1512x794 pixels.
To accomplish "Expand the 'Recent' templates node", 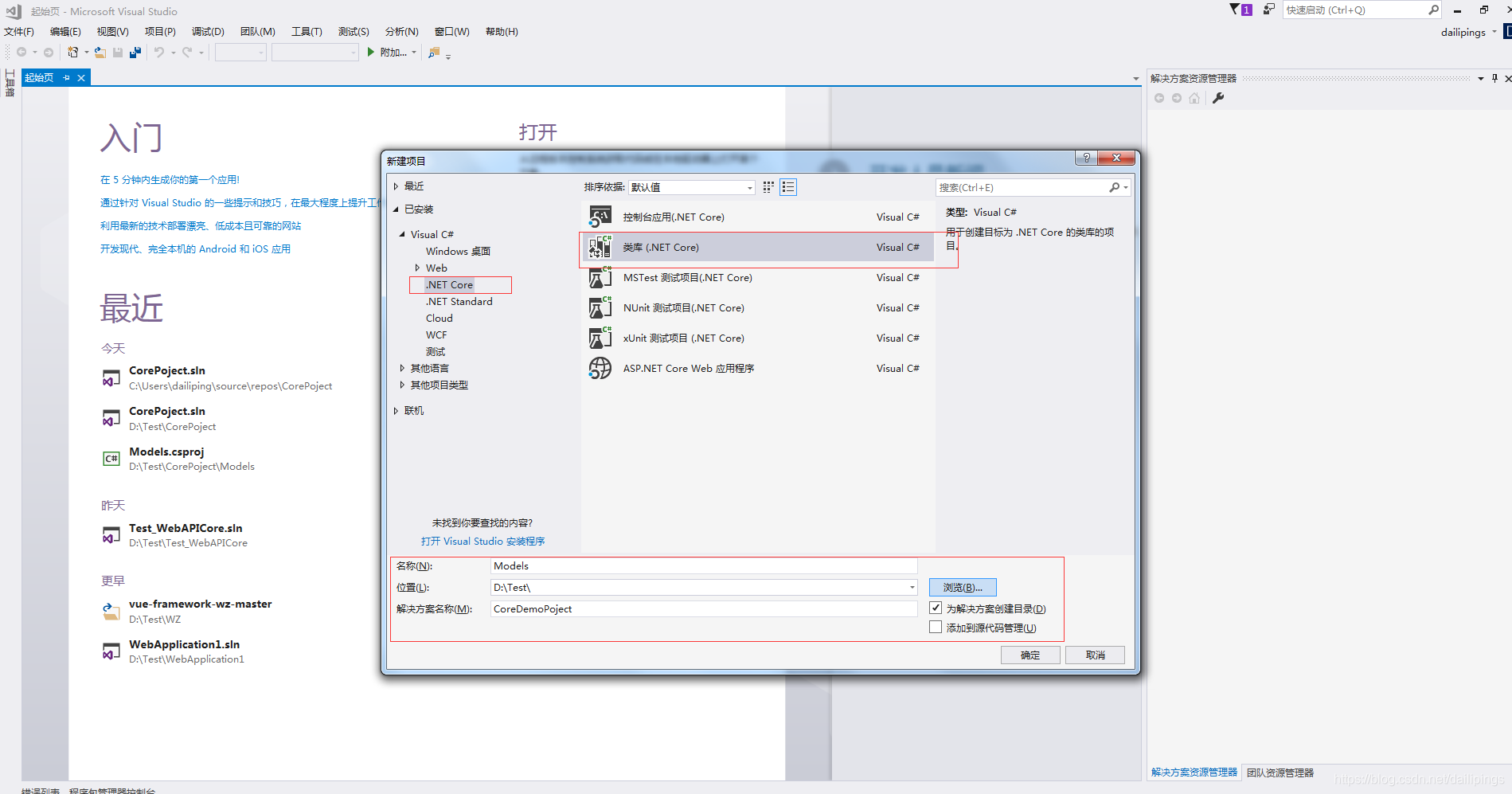I will click(x=396, y=186).
